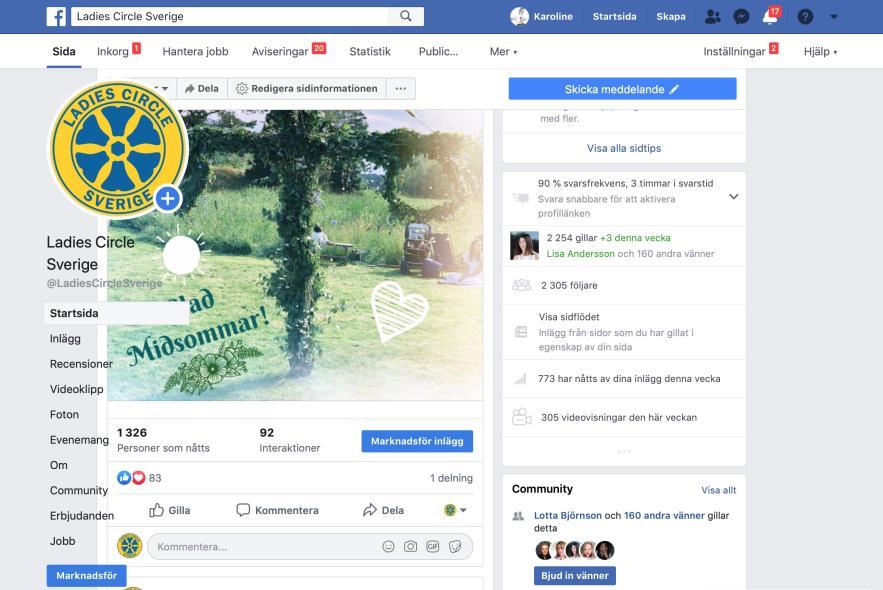Viewport: 883px width, 590px height.
Task: Click the sidebar Marknadsför button
Action: [x=87, y=575]
